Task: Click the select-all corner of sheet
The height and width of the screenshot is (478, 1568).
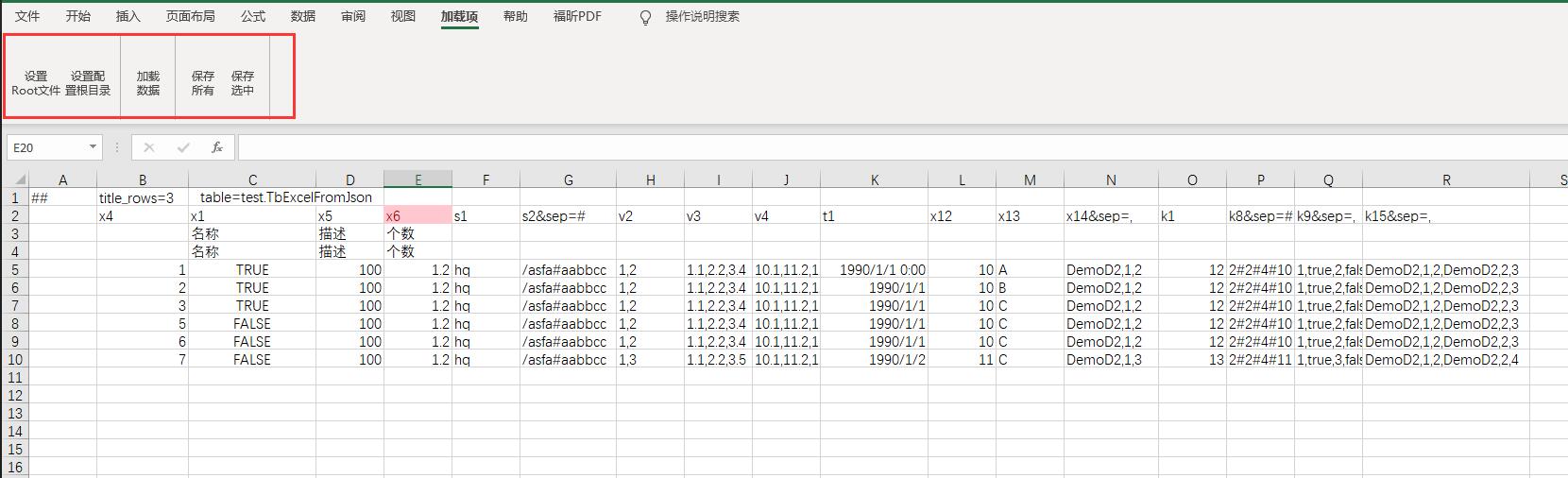Action: pyautogui.click(x=14, y=179)
